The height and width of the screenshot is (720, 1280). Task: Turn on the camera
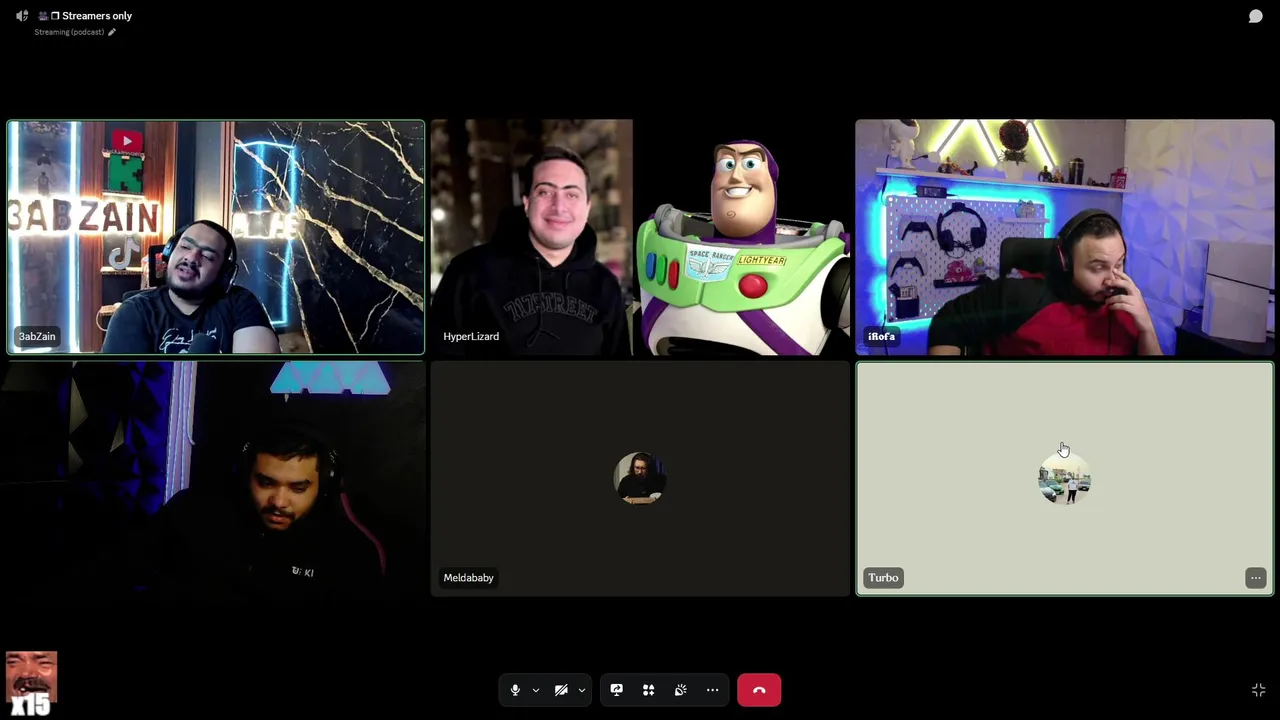561,690
